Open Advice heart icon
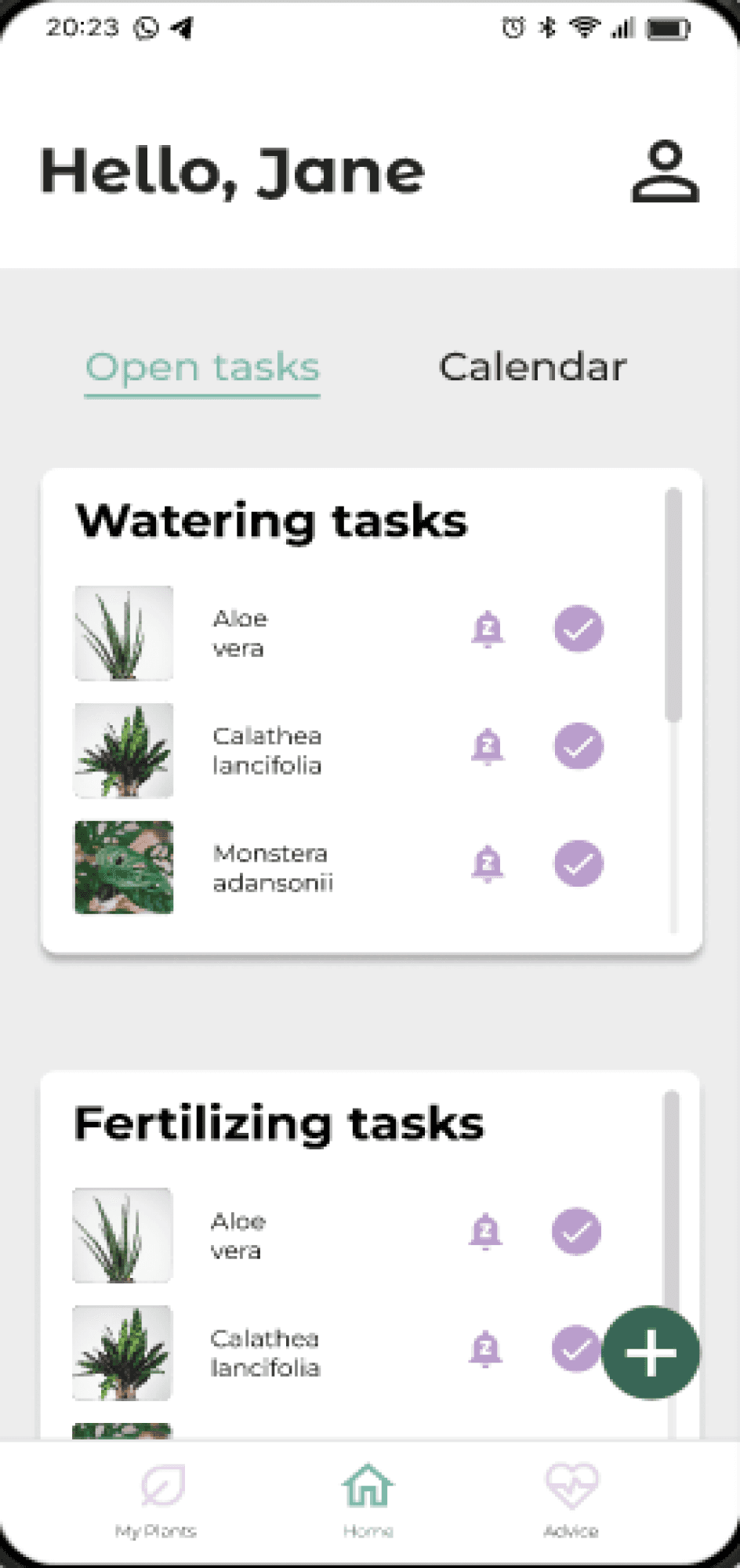Image resolution: width=740 pixels, height=1568 pixels. click(571, 1484)
